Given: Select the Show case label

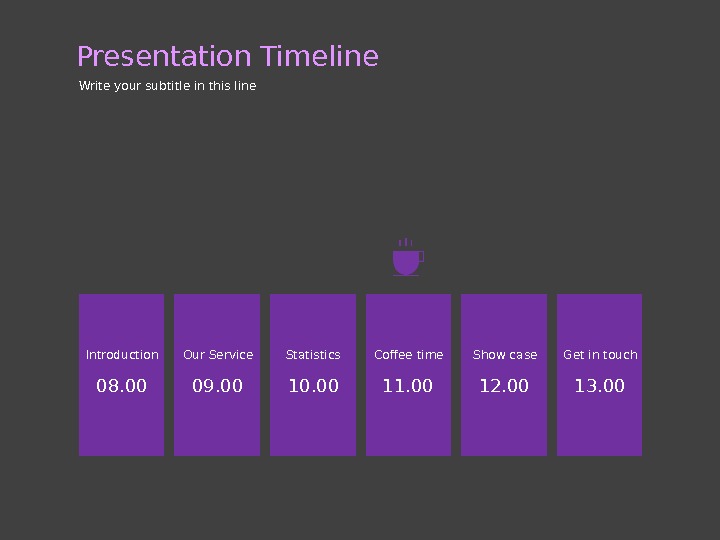Looking at the screenshot, I should (x=504, y=355).
